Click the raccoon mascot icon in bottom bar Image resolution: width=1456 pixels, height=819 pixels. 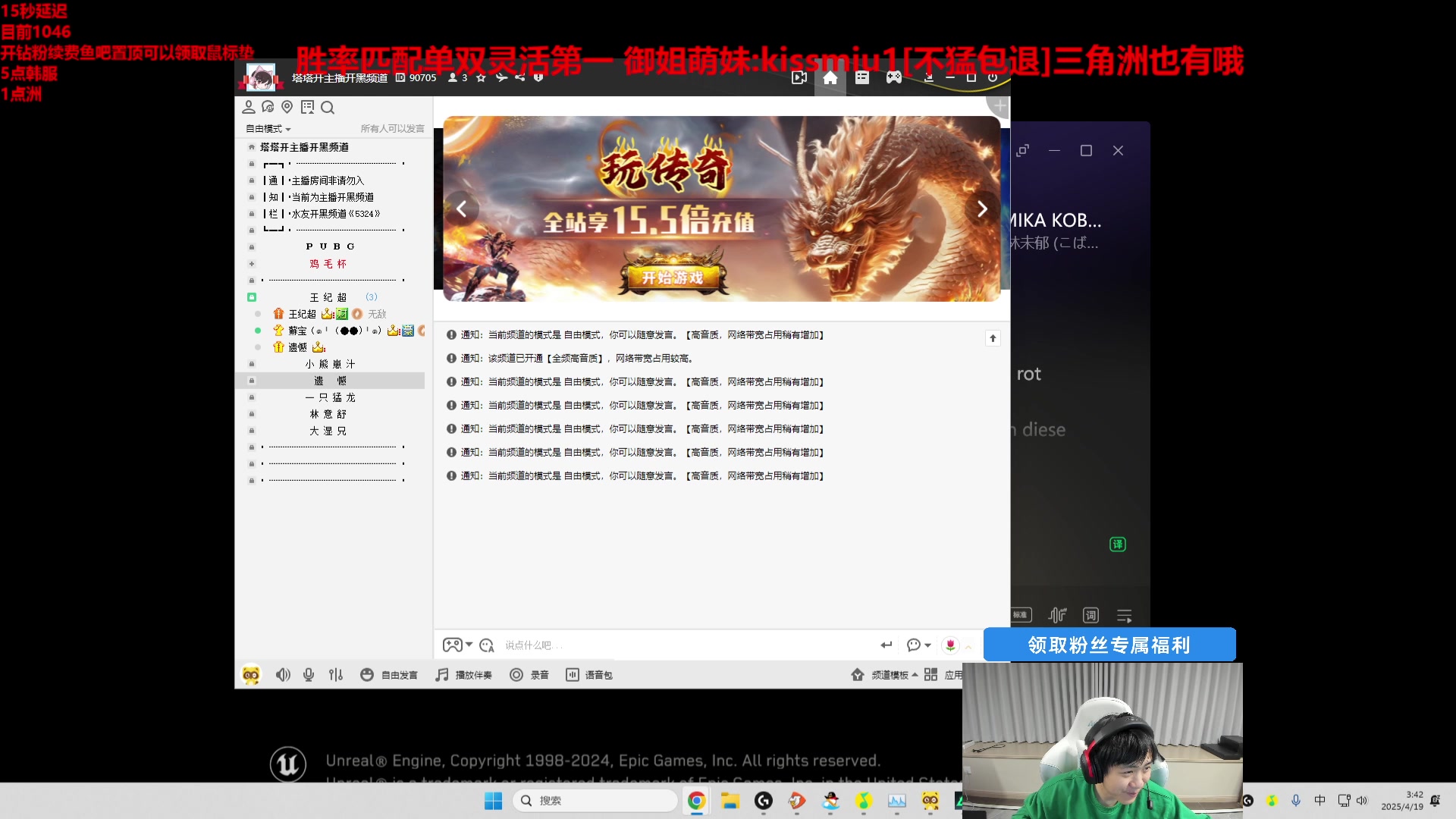[x=251, y=675]
